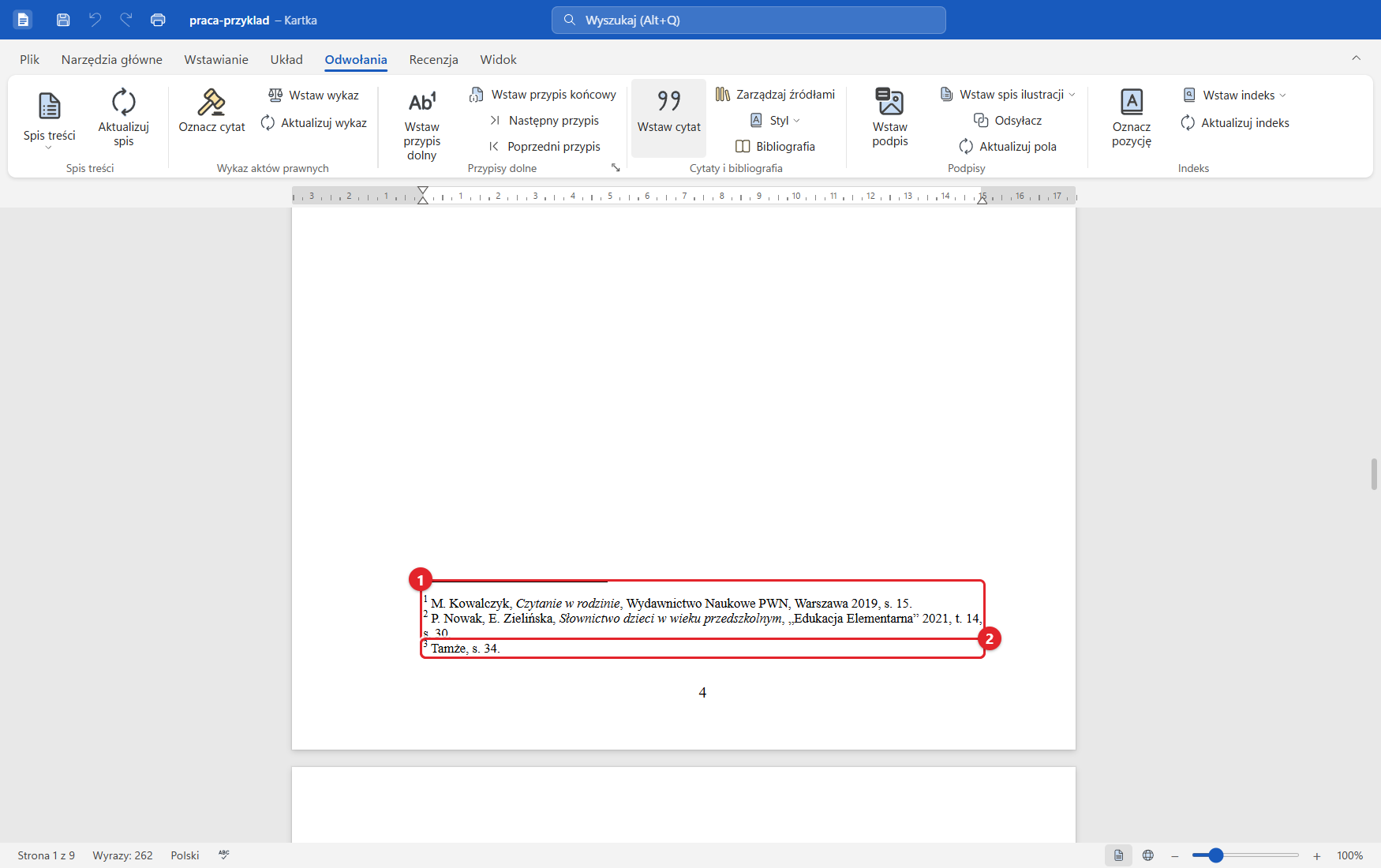The width and height of the screenshot is (1381, 868).
Task: Open the Widok tab
Action: 498,59
